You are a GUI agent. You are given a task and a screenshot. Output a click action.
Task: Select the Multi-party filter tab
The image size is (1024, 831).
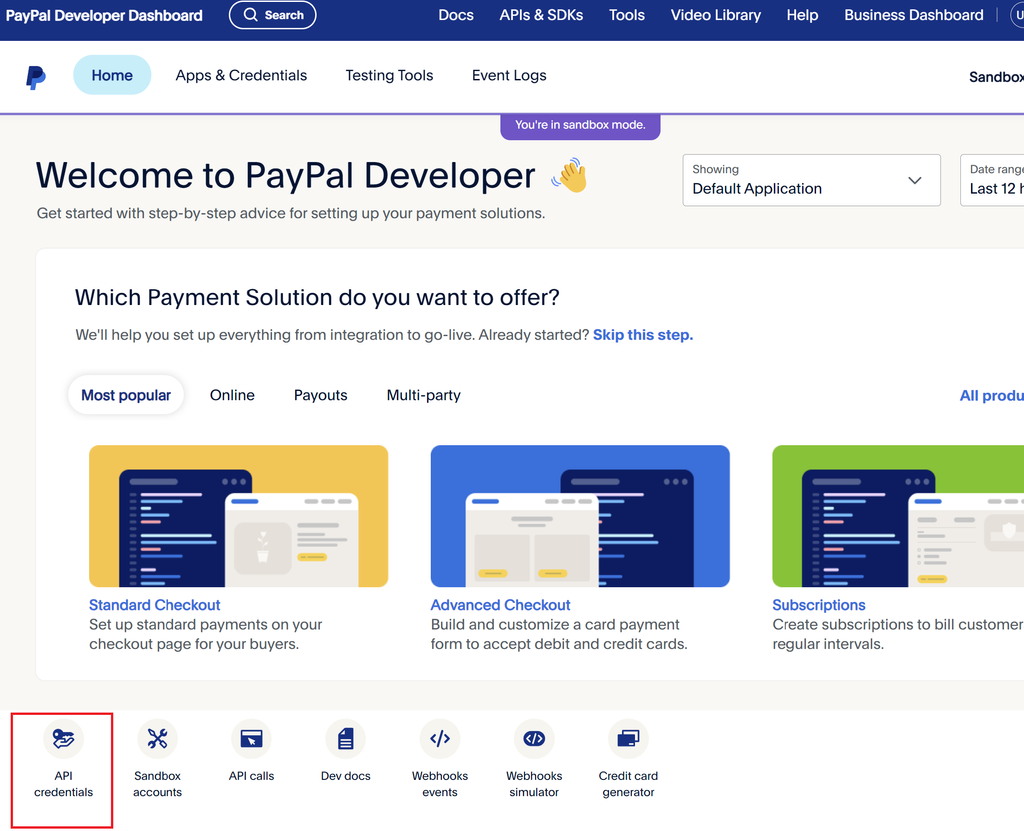[x=423, y=395]
